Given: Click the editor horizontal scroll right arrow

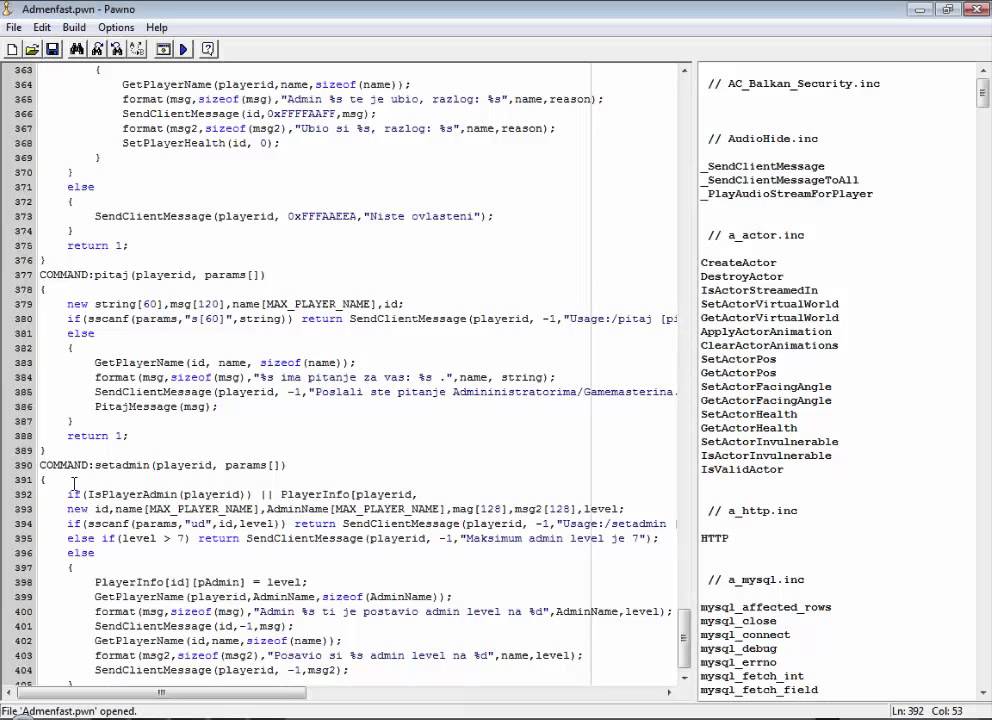Looking at the screenshot, I should click(669, 692).
